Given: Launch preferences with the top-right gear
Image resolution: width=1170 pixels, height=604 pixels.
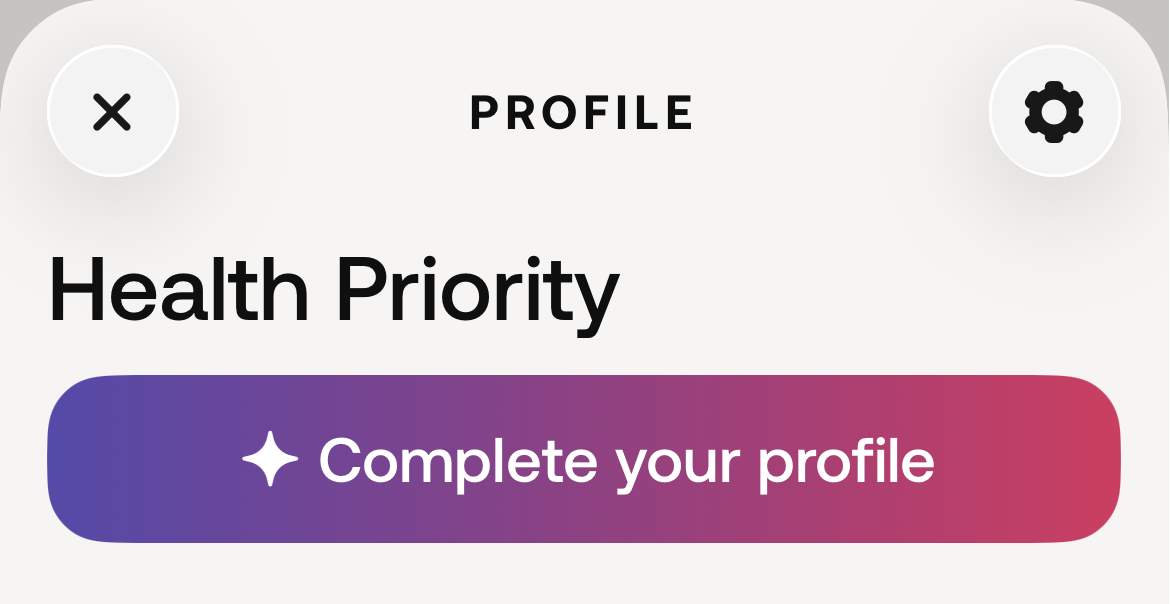Looking at the screenshot, I should 1054,112.
